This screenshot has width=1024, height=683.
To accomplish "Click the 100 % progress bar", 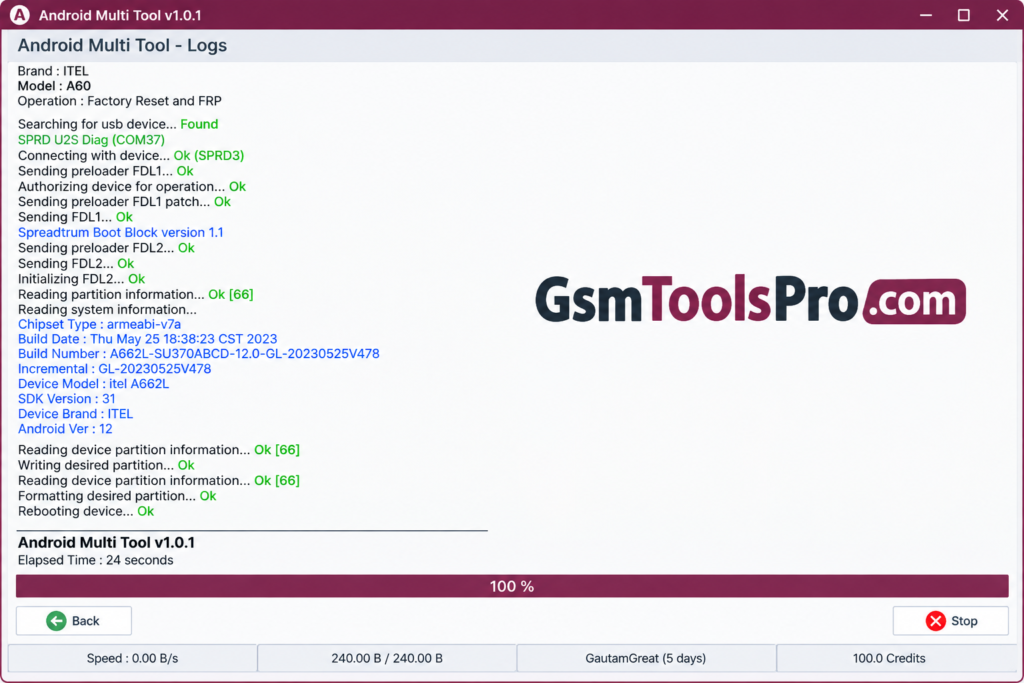I will 512,586.
